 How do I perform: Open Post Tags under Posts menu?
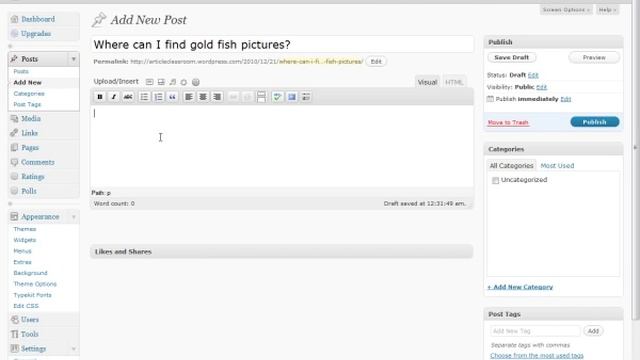[27, 104]
